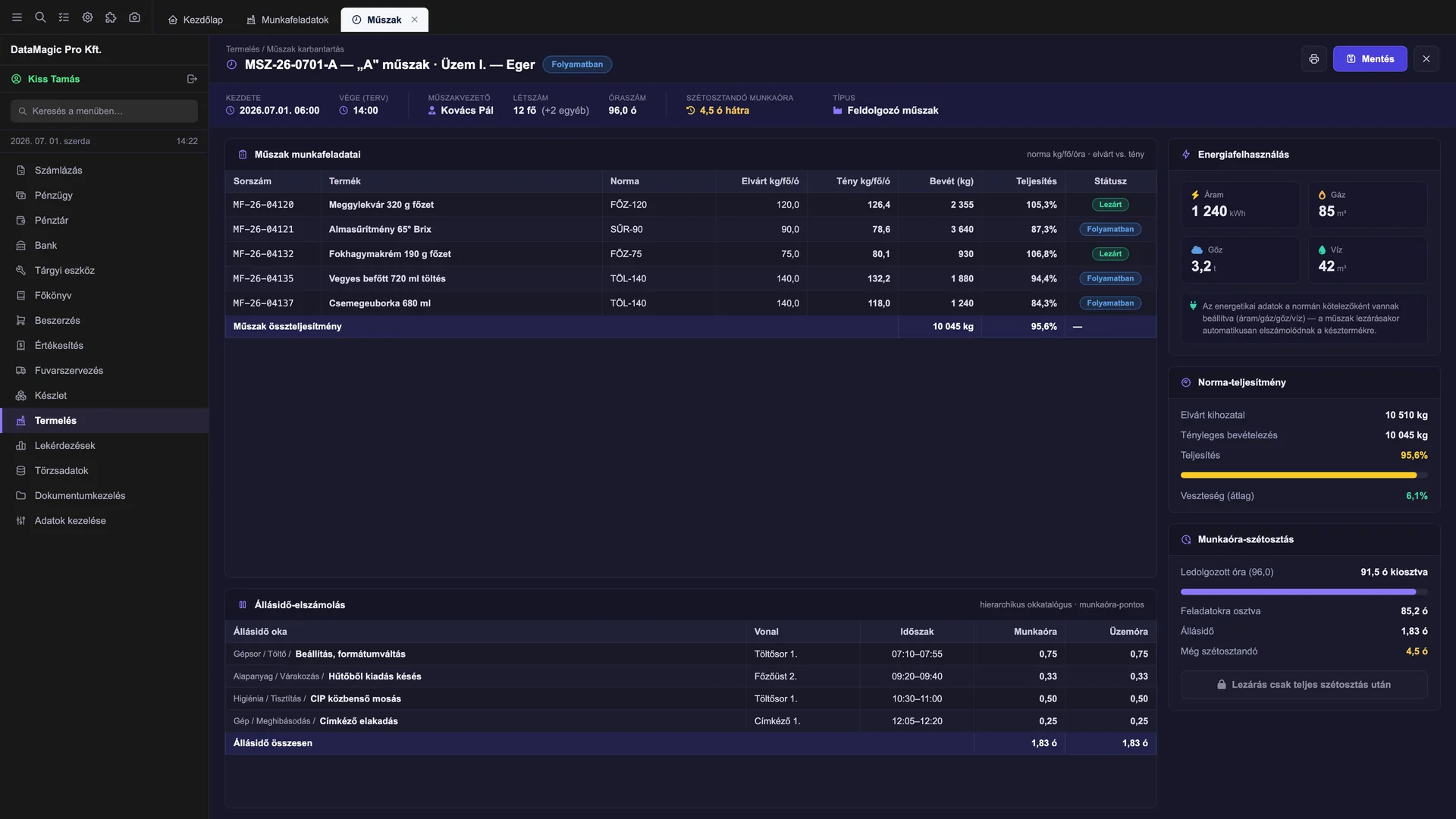The height and width of the screenshot is (819, 1456).
Task: Click the puzzle-piece extensions icon
Action: [111, 17]
